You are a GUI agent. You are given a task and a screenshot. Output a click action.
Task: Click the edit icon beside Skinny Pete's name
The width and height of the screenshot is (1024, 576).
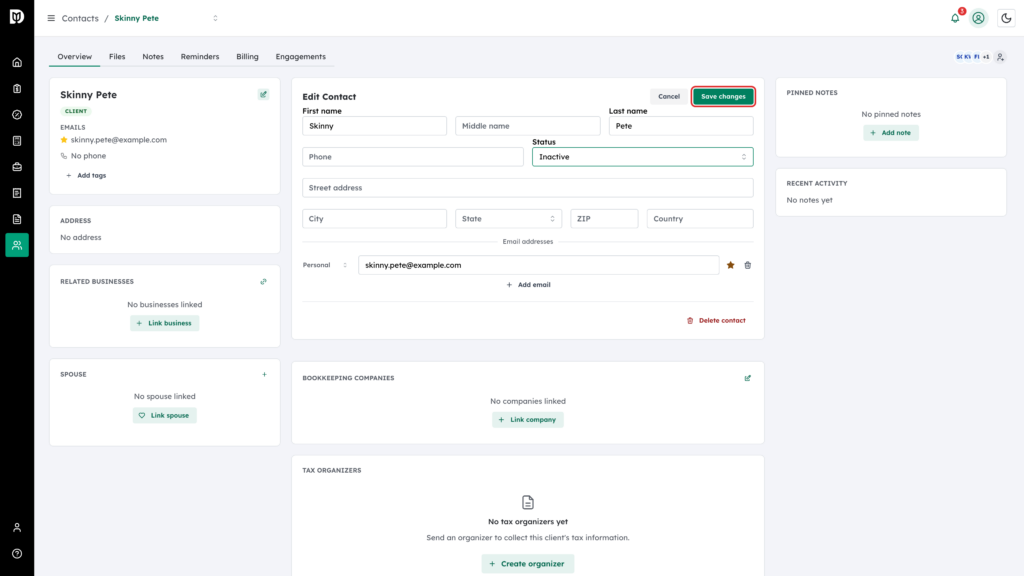264,95
